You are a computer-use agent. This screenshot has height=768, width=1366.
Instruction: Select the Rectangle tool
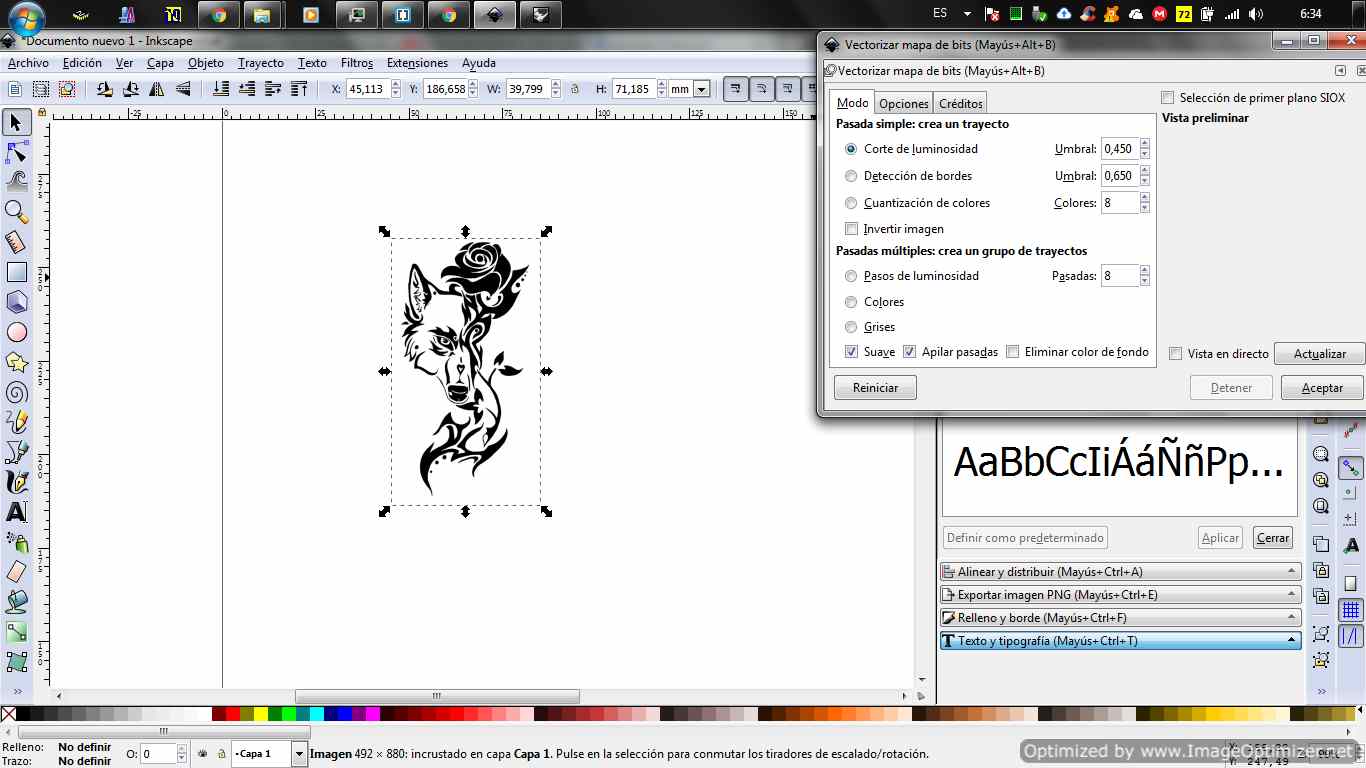pyautogui.click(x=17, y=272)
